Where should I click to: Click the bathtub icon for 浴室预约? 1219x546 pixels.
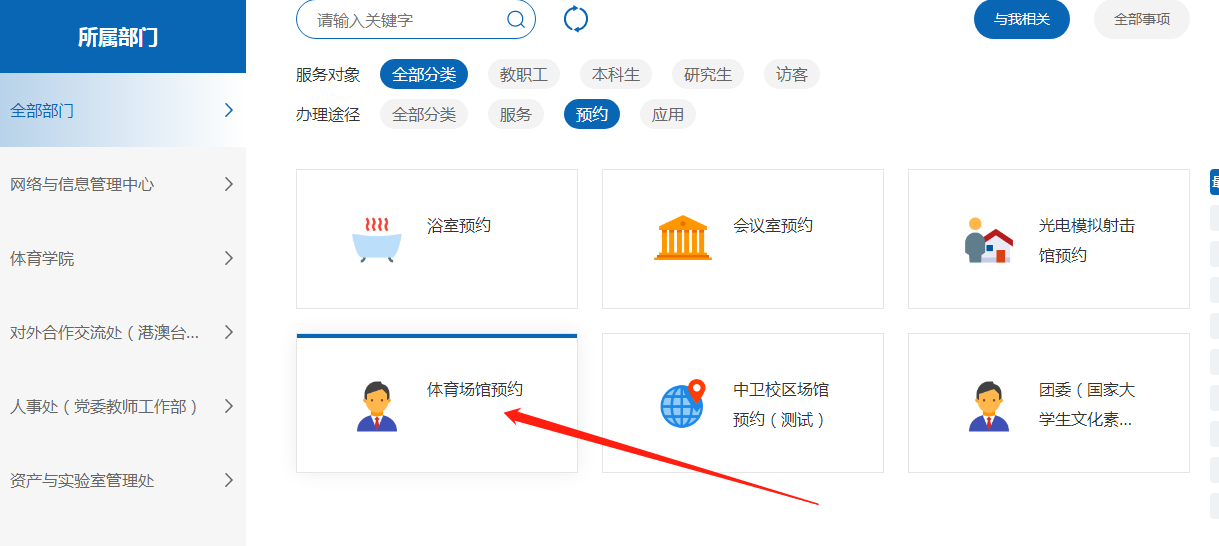376,239
